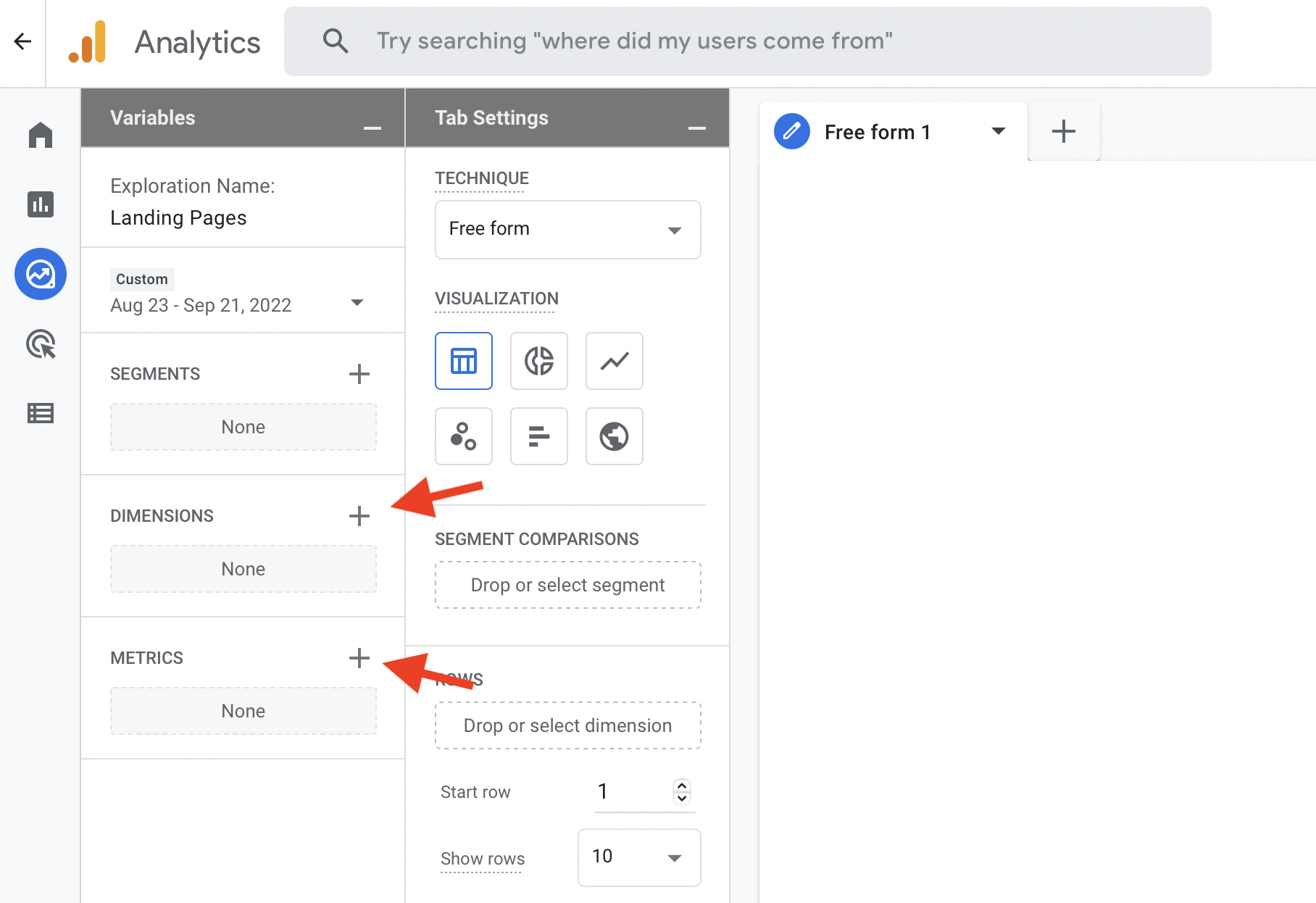Select the table visualization icon
The image size is (1316, 903).
click(463, 360)
